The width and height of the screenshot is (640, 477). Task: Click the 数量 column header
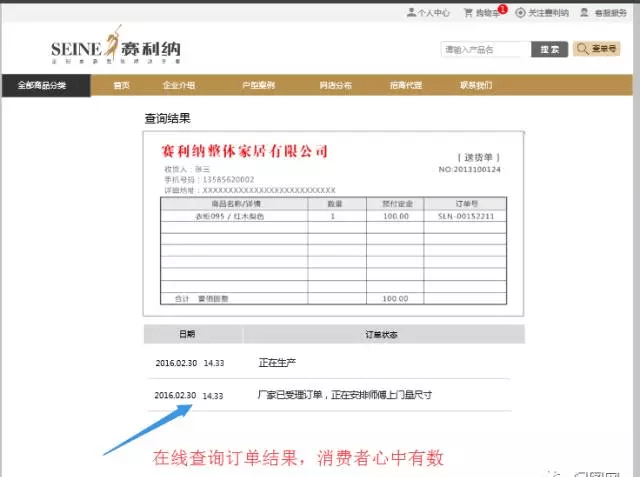[335, 204]
